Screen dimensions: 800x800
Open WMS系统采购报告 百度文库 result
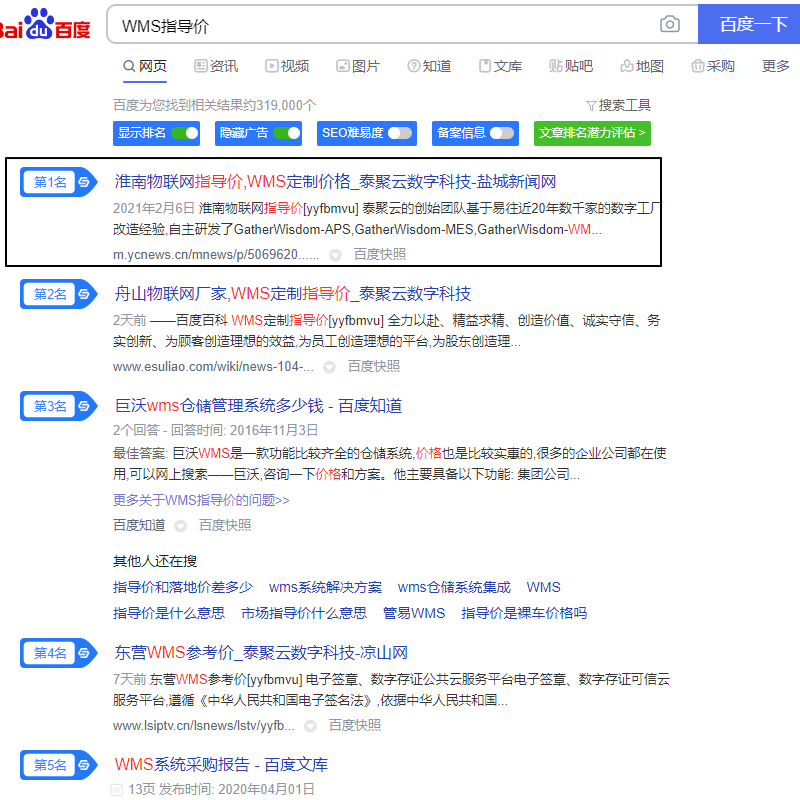tap(221, 765)
